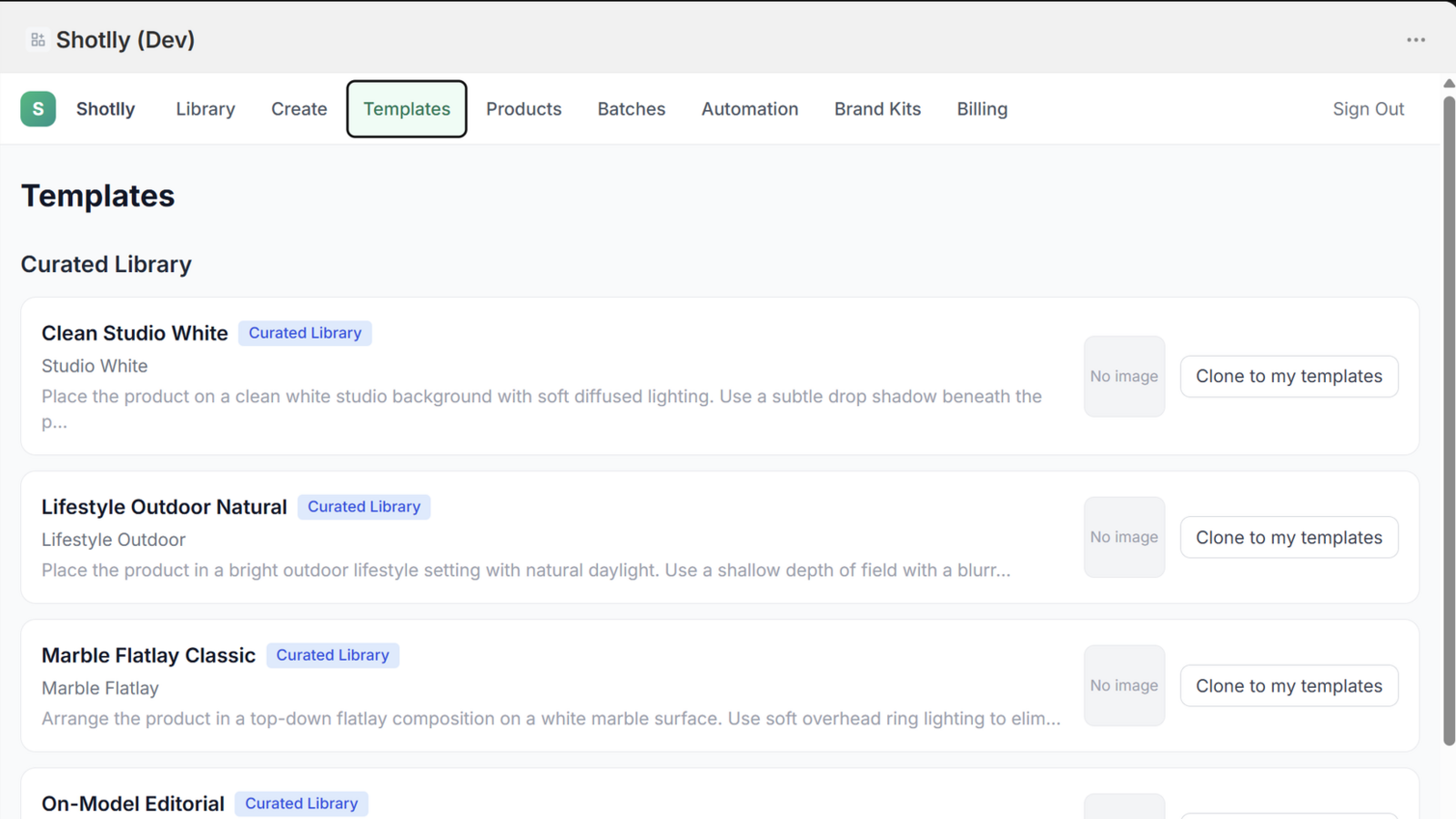Go to the Shotlly home link

pyautogui.click(x=106, y=109)
